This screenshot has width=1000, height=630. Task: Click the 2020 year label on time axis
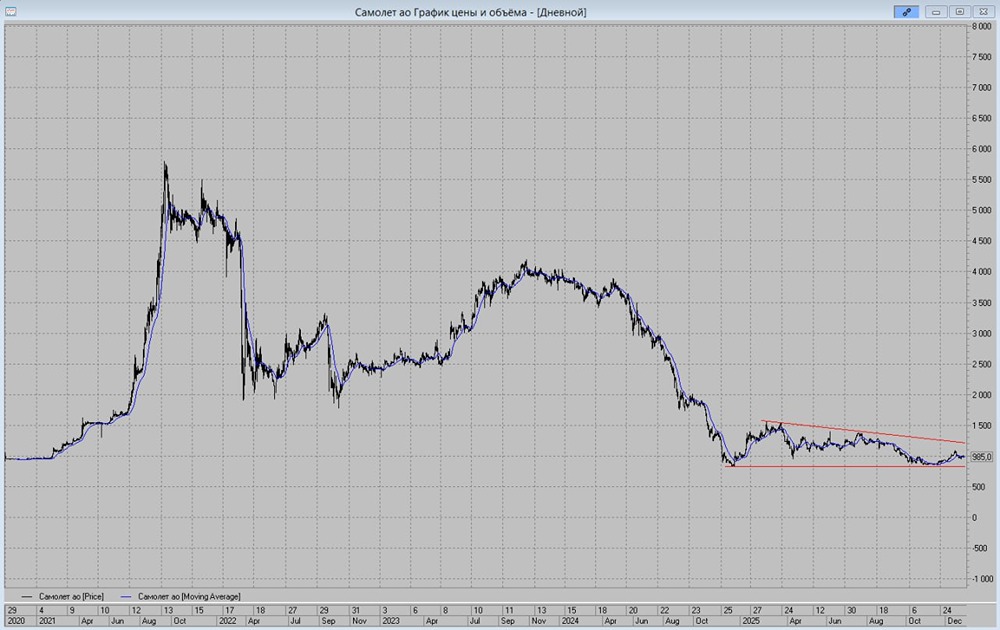[x=15, y=620]
